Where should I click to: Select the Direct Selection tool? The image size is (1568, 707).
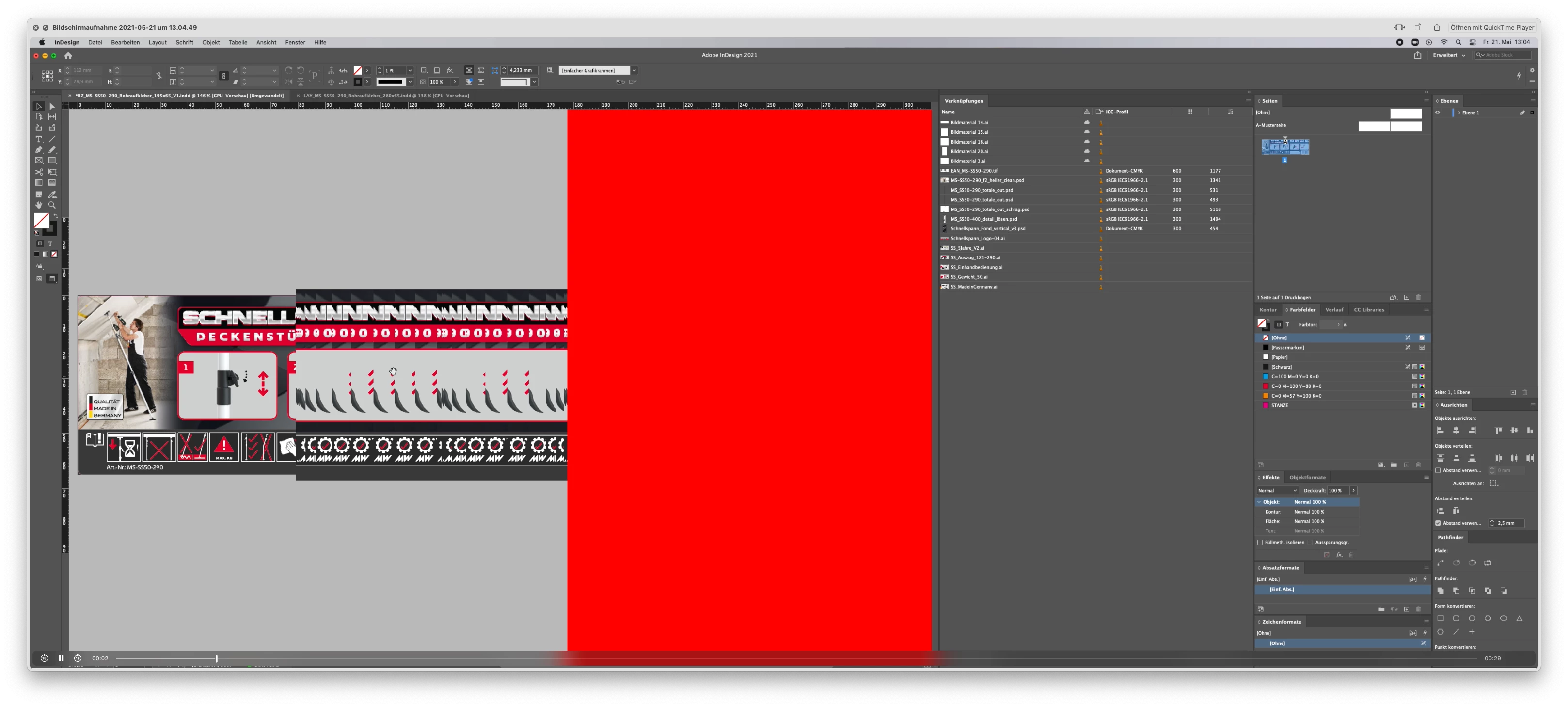[x=52, y=107]
